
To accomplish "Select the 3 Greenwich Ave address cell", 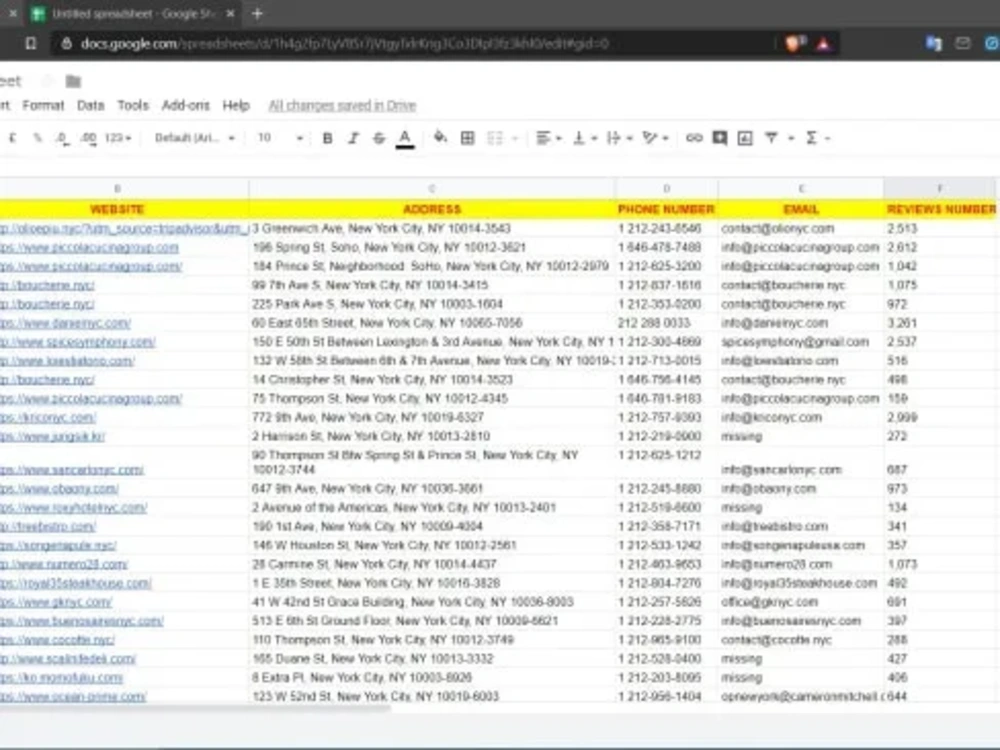I will pyautogui.click(x=432, y=228).
